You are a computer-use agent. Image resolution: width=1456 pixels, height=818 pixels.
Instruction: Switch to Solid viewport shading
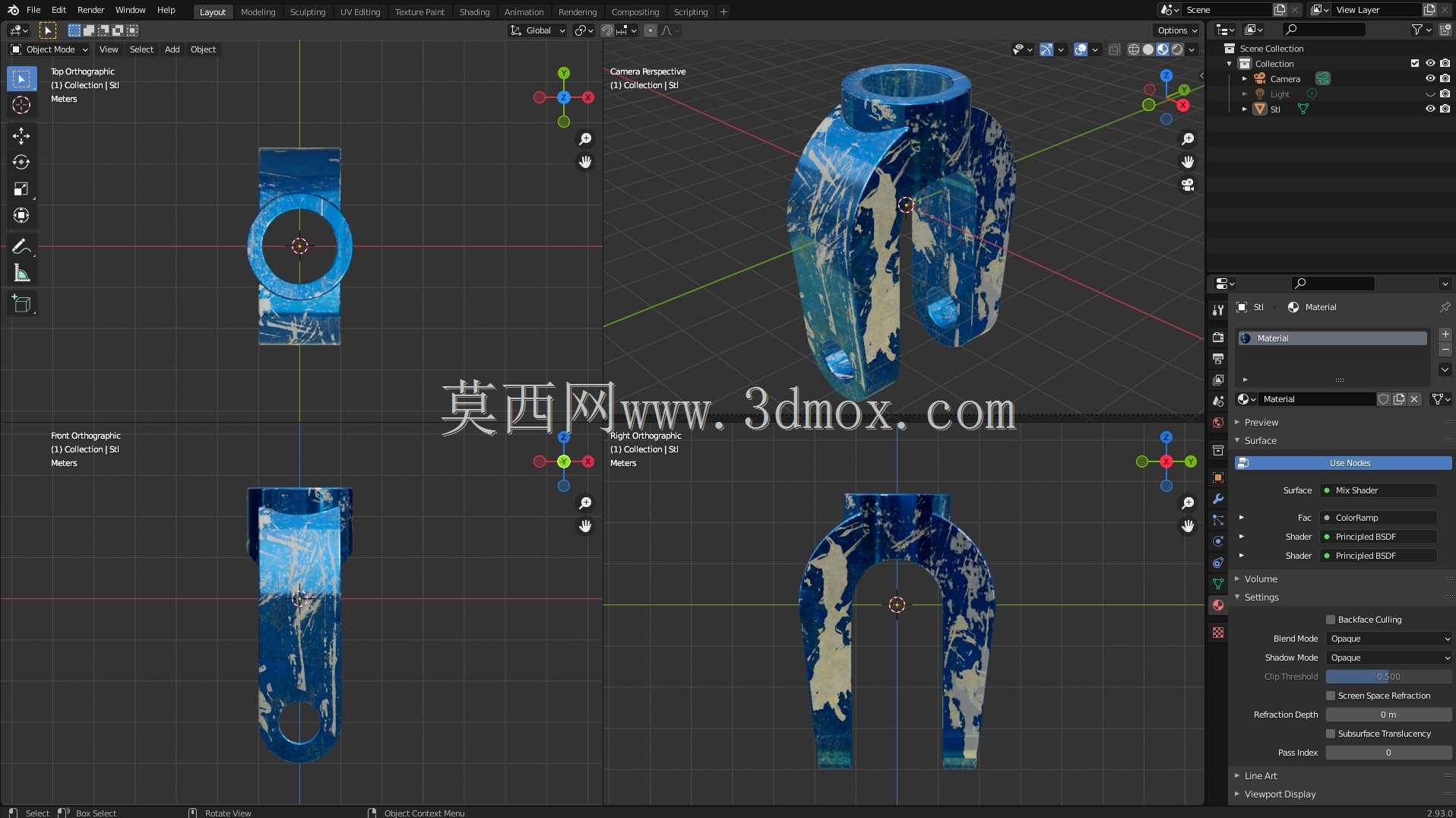point(1148,49)
